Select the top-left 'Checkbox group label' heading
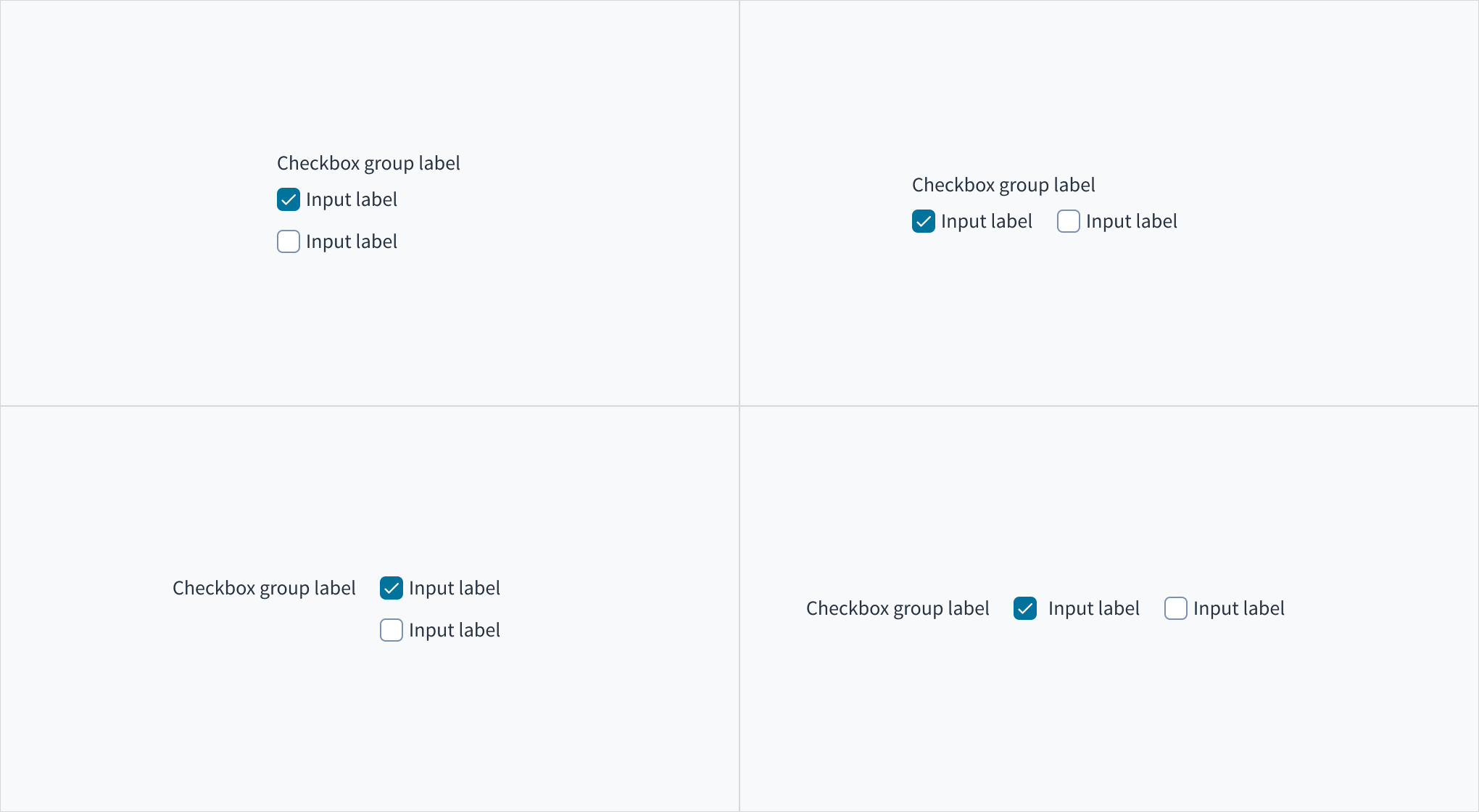 [x=368, y=163]
